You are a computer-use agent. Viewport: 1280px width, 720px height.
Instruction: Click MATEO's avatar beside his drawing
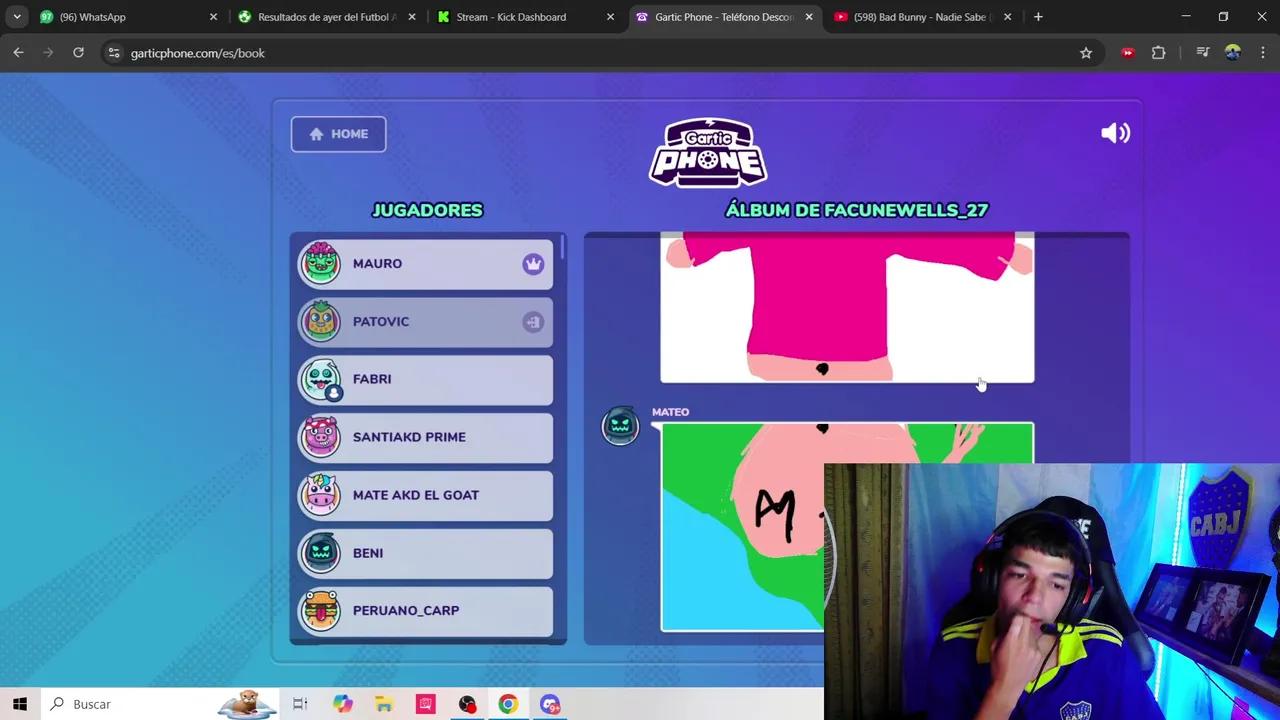tap(620, 425)
